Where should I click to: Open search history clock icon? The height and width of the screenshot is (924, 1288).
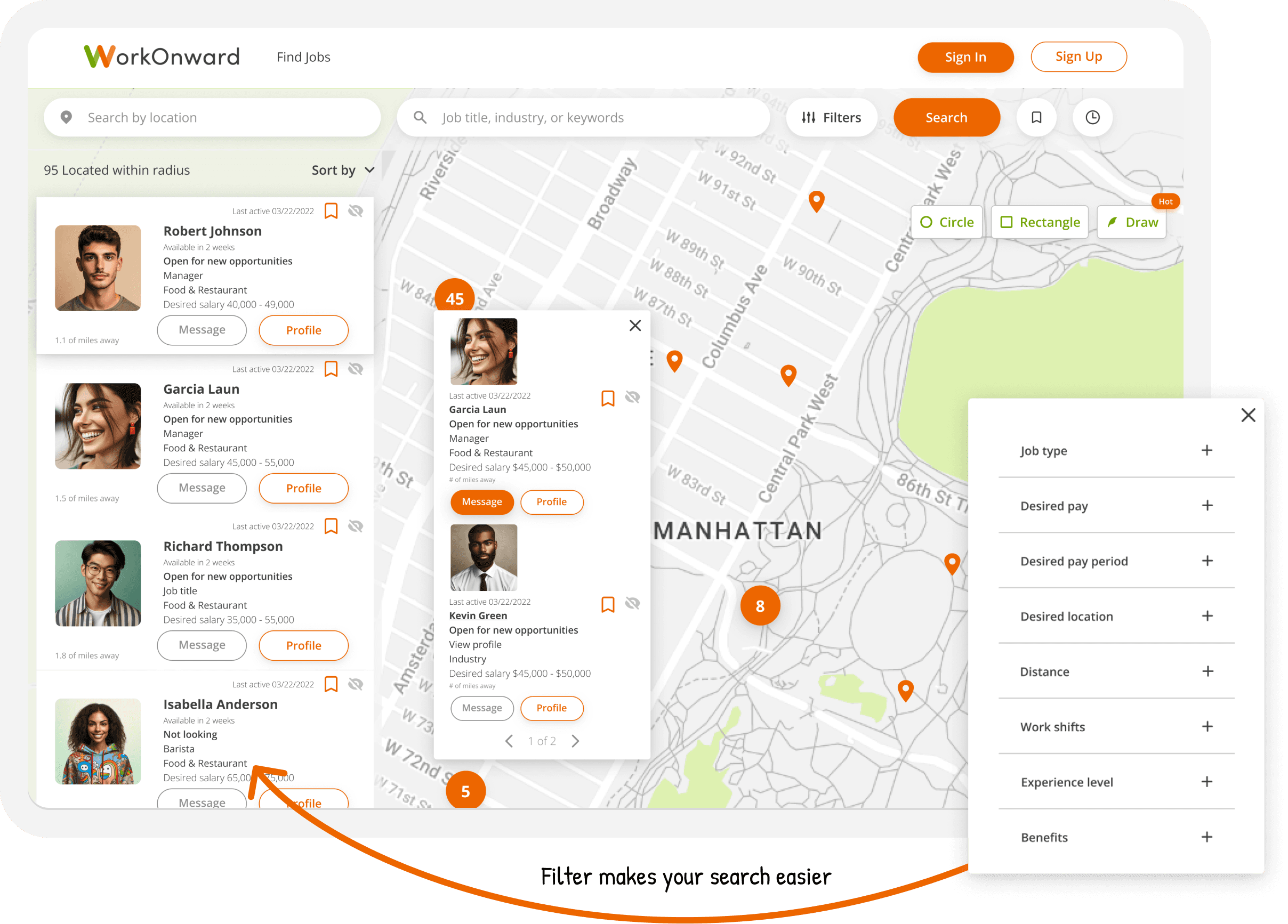click(1092, 117)
